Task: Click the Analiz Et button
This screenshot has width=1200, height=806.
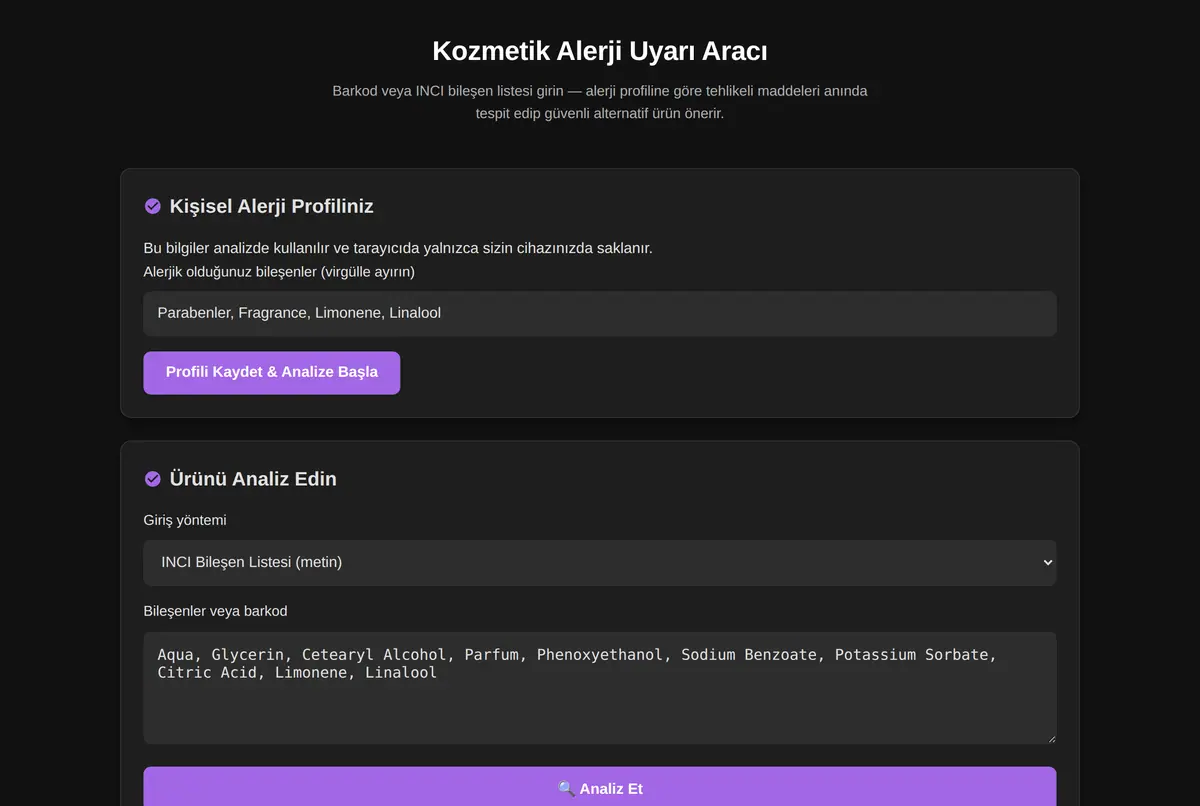Action: pyautogui.click(x=600, y=788)
